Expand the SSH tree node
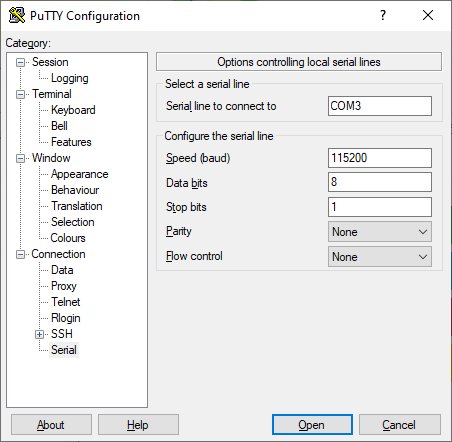This screenshot has height=442, width=452. click(39, 334)
